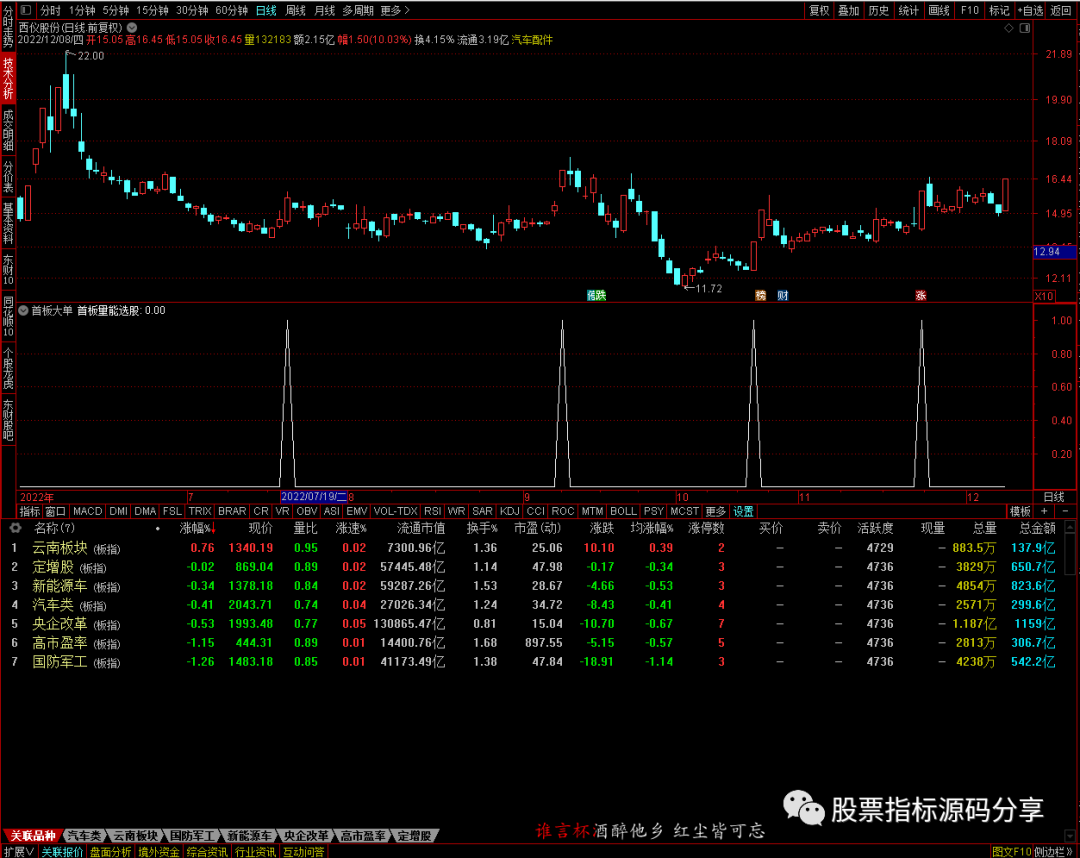Toggle the 侧边栏 sidebar
The image size is (1080, 858).
(1054, 852)
